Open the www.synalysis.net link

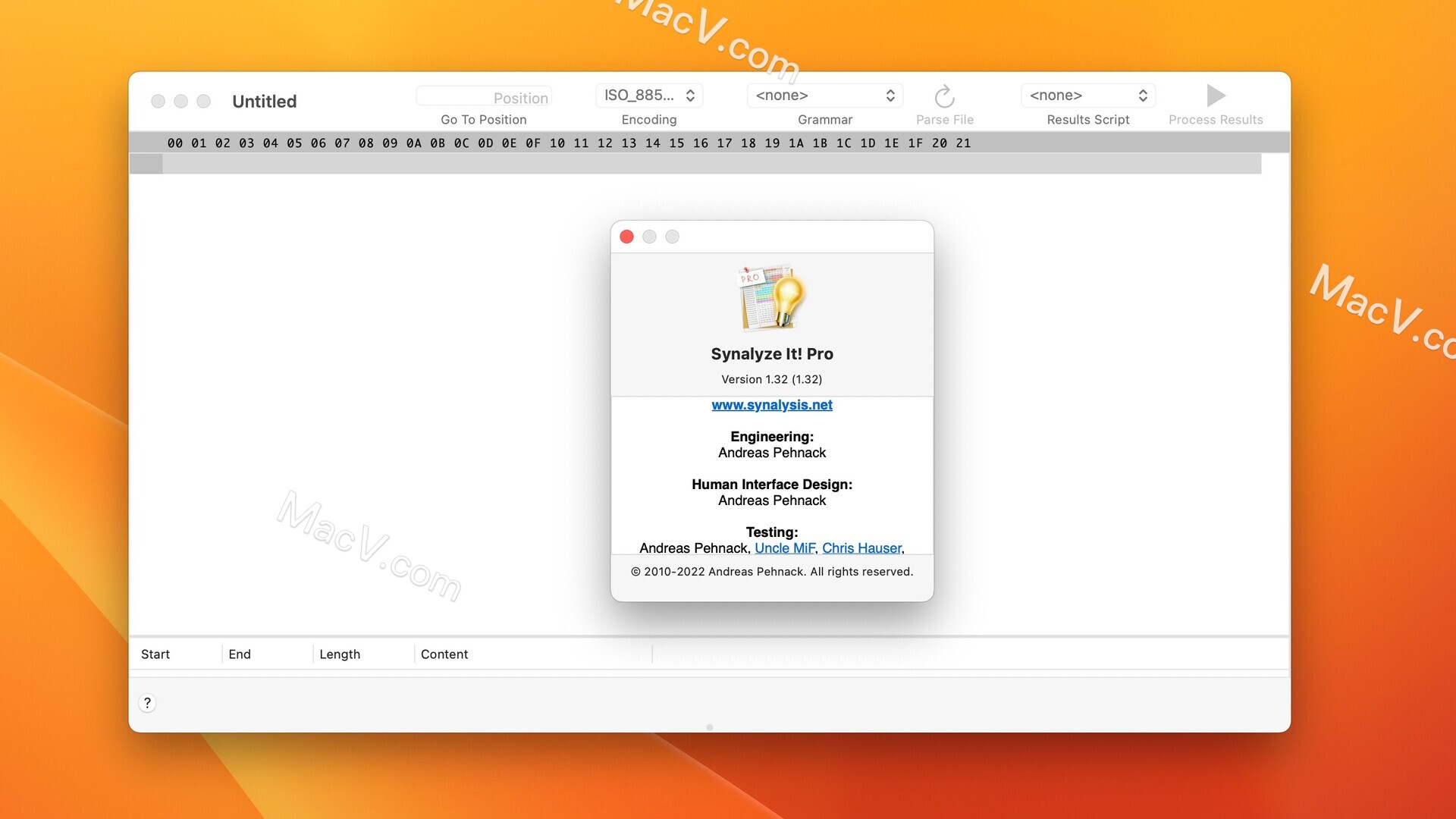pyautogui.click(x=772, y=405)
